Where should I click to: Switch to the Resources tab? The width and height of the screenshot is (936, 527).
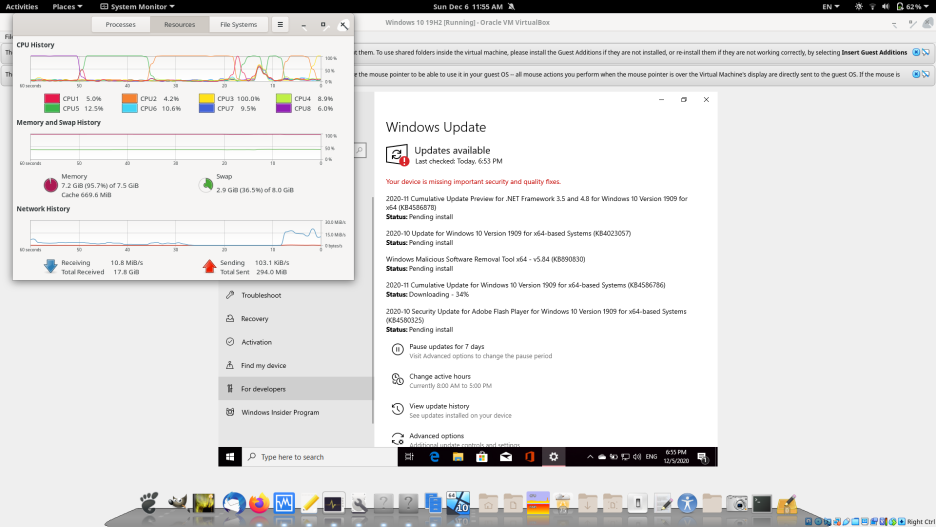point(180,24)
